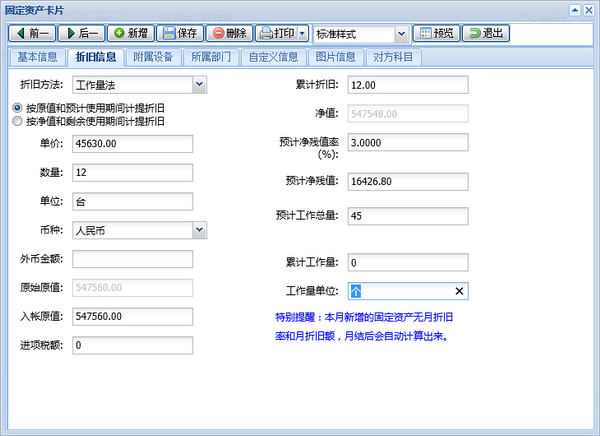This screenshot has width=600, height=436.
Task: Click the 数量 input field
Action: (132, 172)
